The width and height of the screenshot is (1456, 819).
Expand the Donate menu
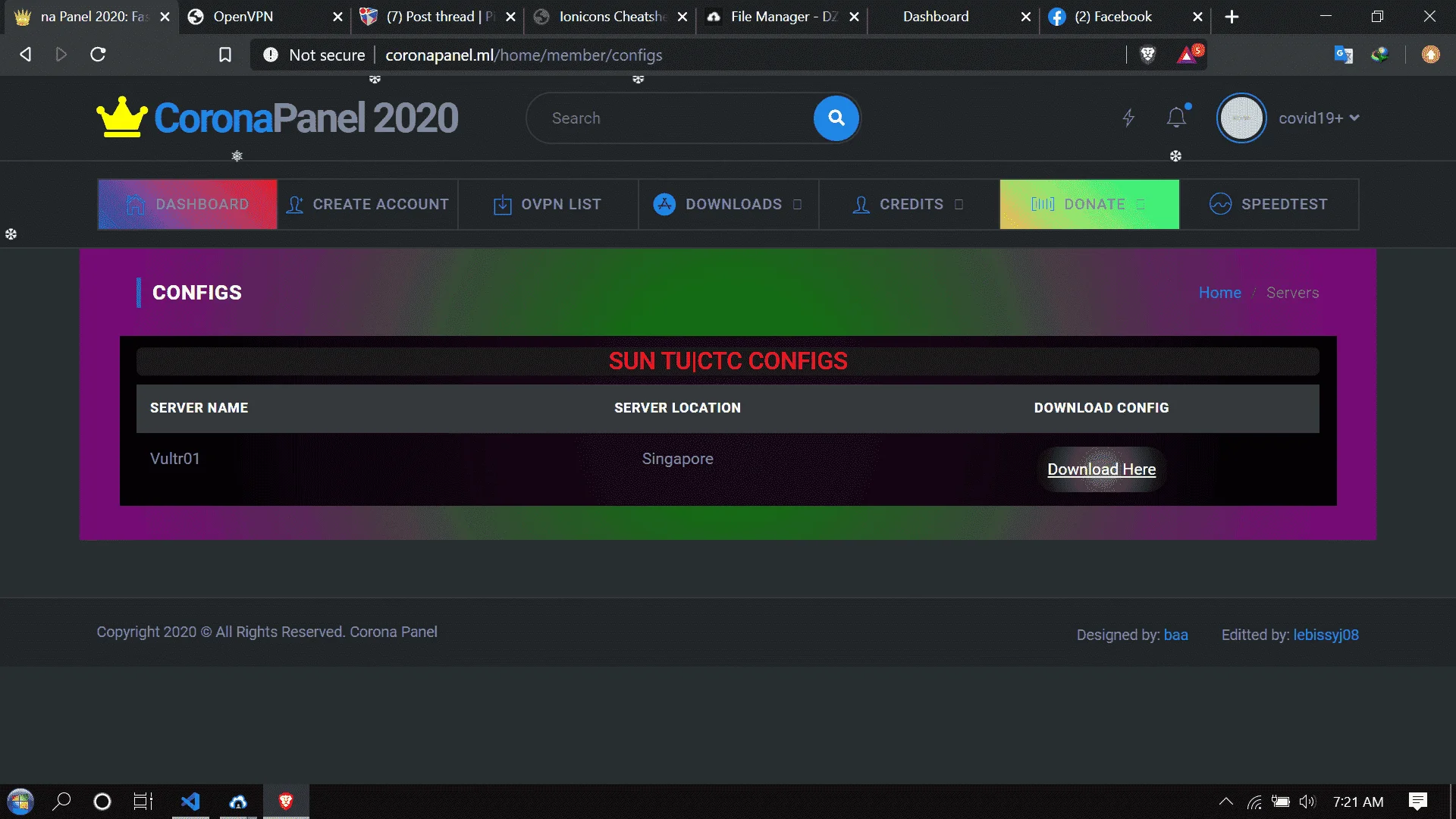point(1089,204)
